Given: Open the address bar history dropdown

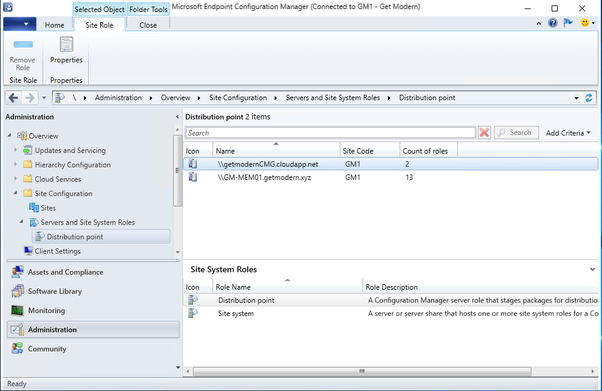Looking at the screenshot, I should click(576, 98).
